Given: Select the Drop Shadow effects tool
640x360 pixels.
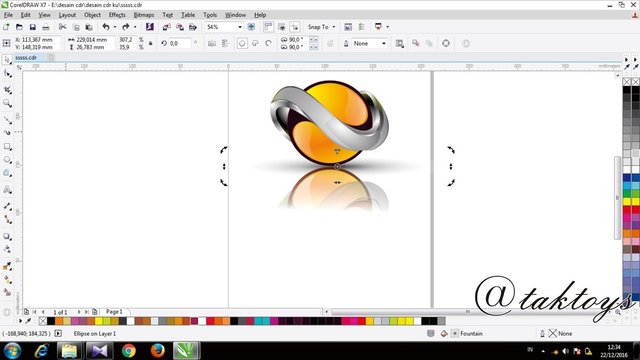Looking at the screenshot, I should point(7,236).
